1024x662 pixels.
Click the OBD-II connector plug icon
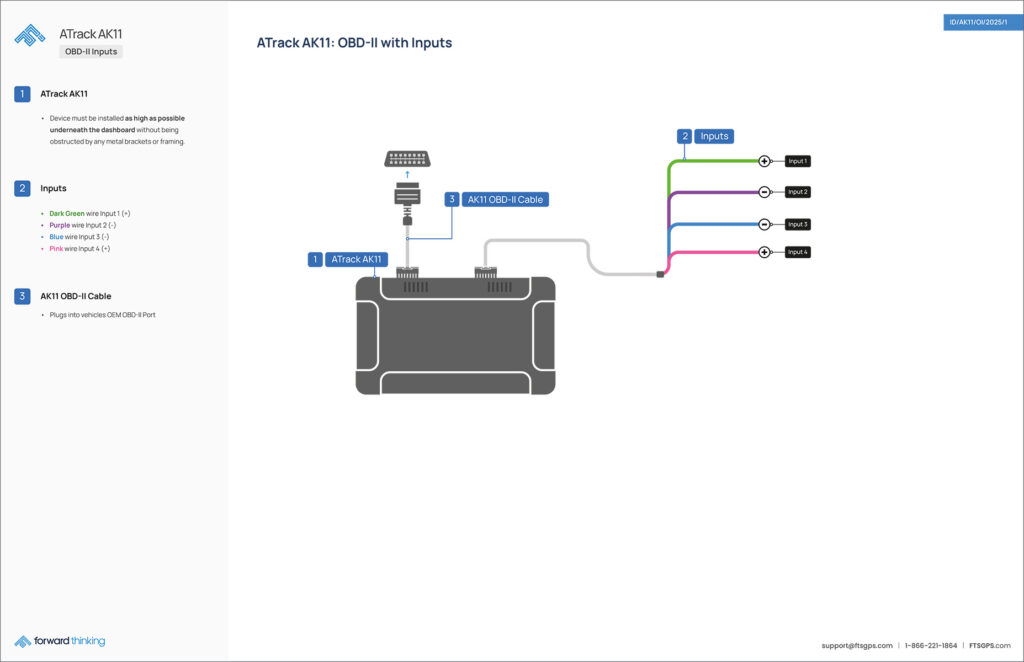[x=406, y=158]
